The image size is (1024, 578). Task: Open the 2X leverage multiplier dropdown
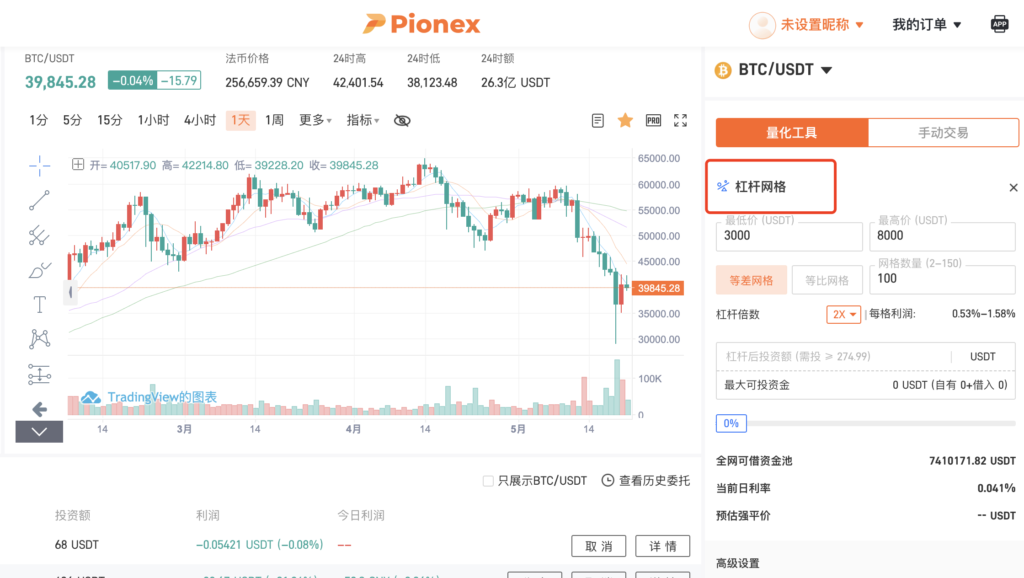[x=843, y=314]
